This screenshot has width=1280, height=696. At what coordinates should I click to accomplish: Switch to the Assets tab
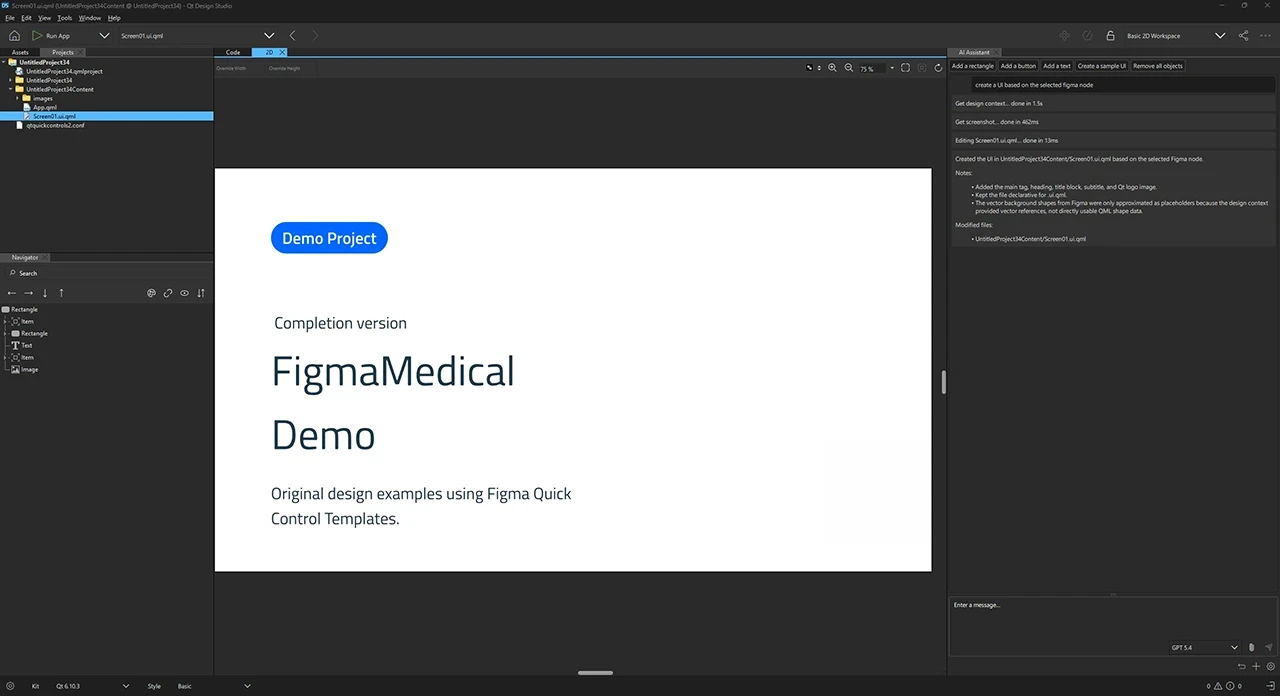pos(20,52)
